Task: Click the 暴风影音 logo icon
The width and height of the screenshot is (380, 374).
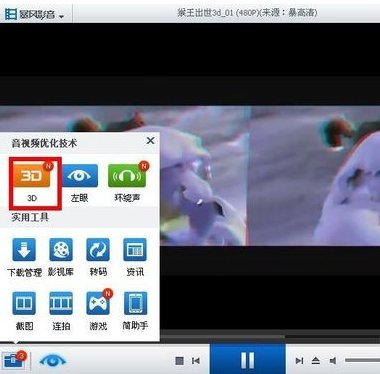Action: click(11, 14)
